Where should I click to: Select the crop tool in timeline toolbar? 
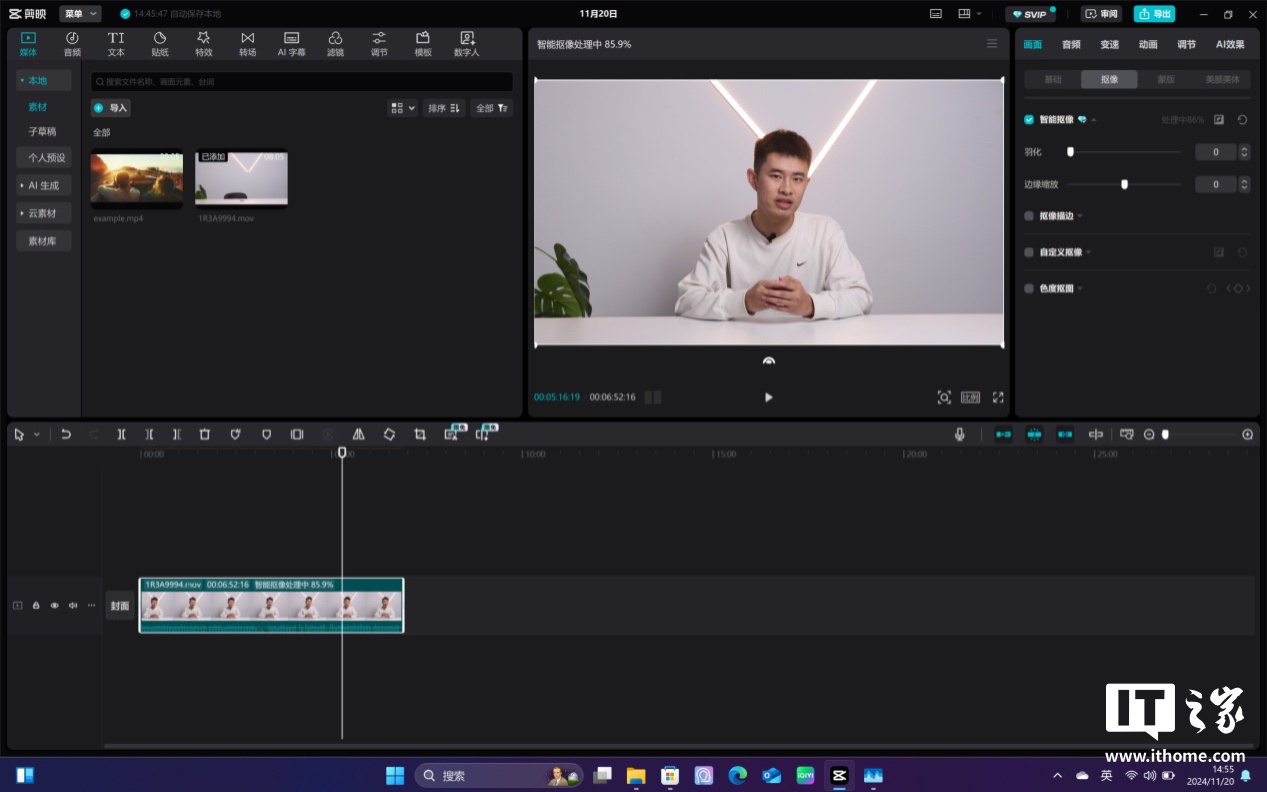click(x=420, y=435)
